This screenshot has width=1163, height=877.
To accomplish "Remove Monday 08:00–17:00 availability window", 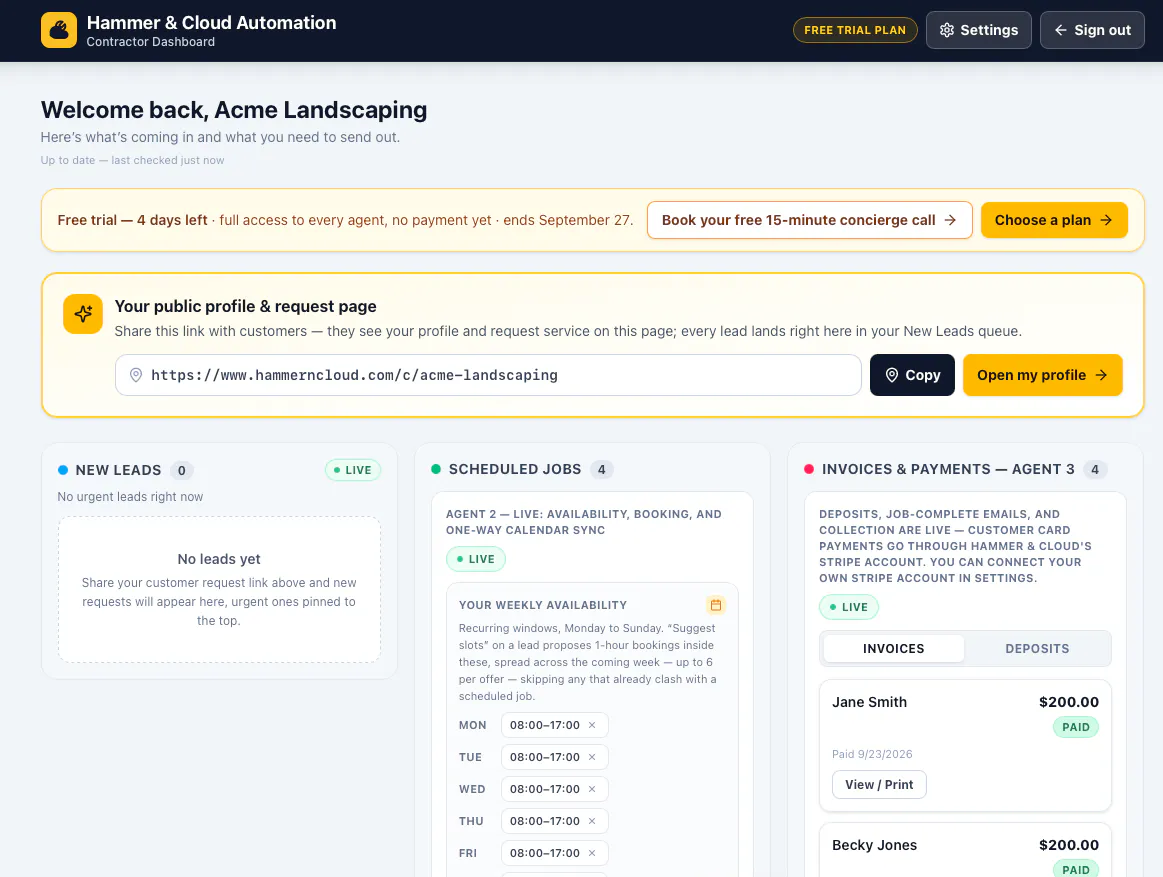I will coord(592,725).
